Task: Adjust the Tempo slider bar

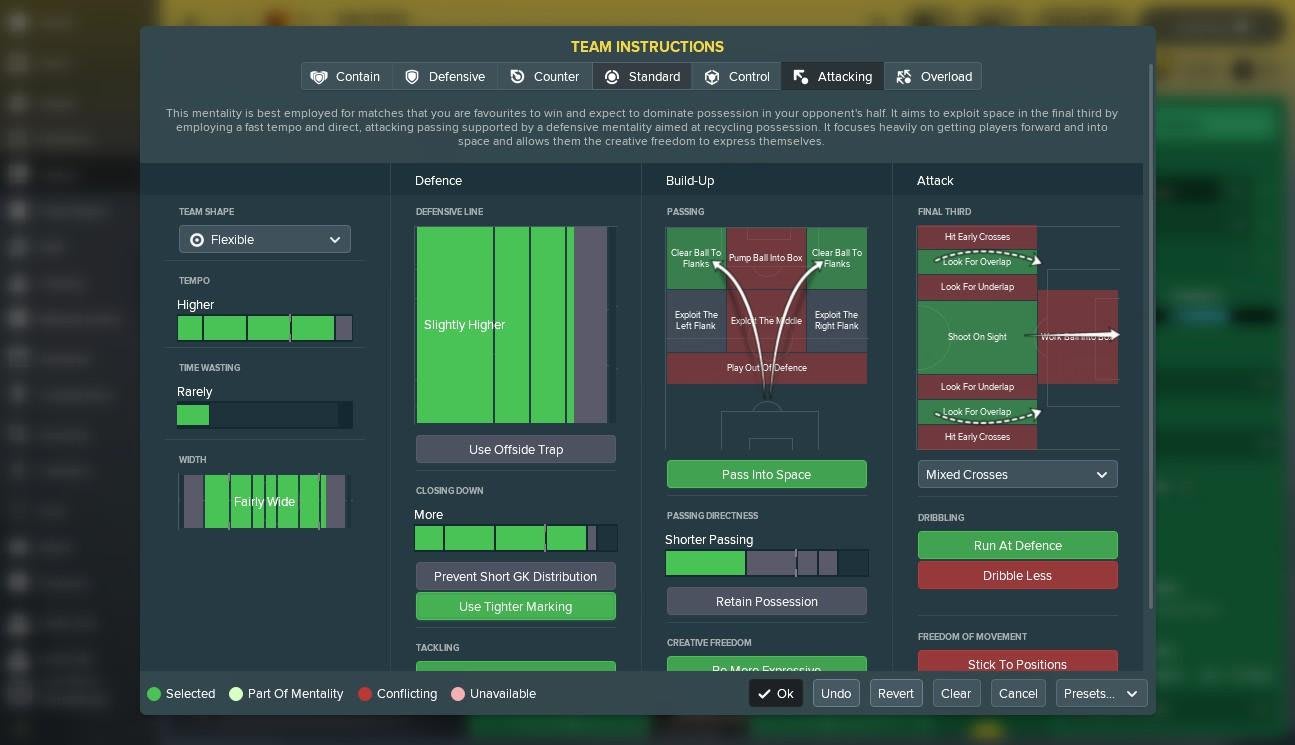Action: tap(264, 328)
